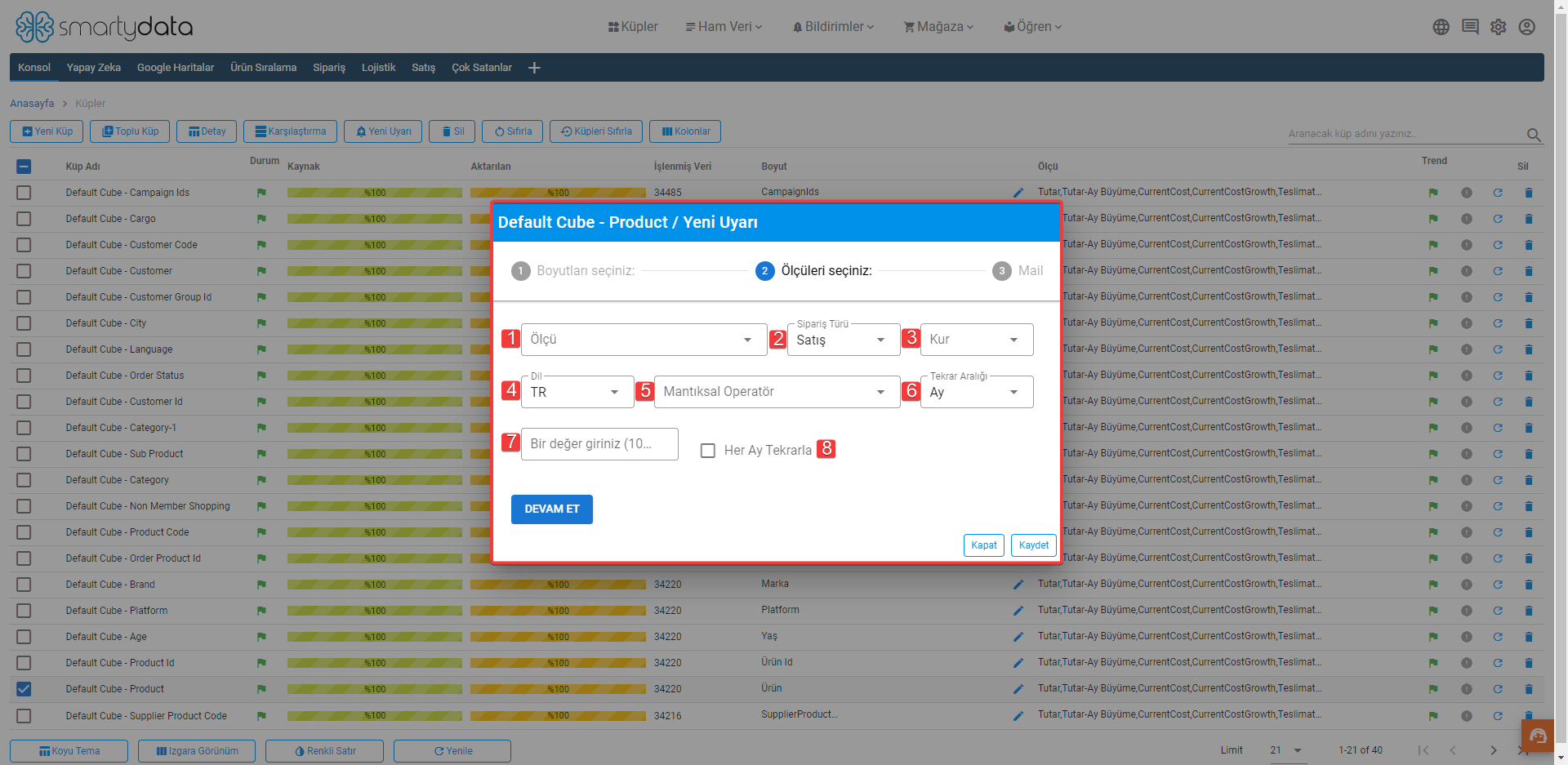
Task: Open the Mantıksal Operatör dropdown
Action: 777,392
